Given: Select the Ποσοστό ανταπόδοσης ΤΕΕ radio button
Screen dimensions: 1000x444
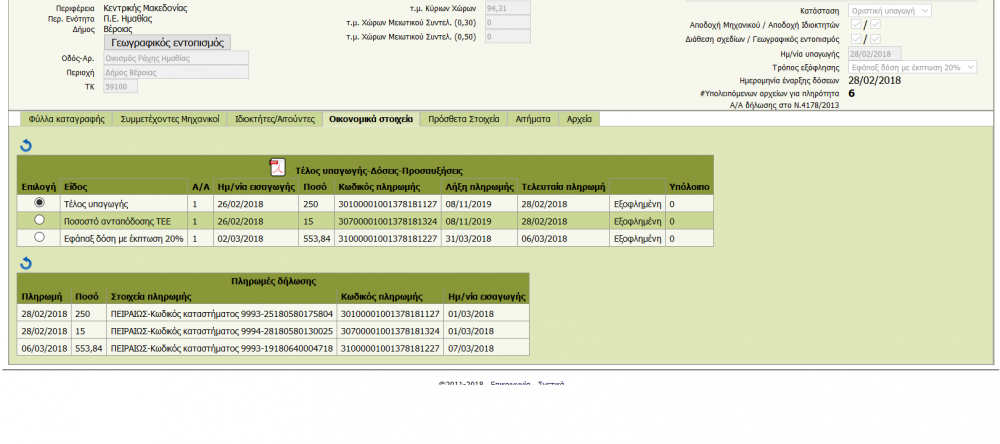Looking at the screenshot, I should (x=40, y=220).
